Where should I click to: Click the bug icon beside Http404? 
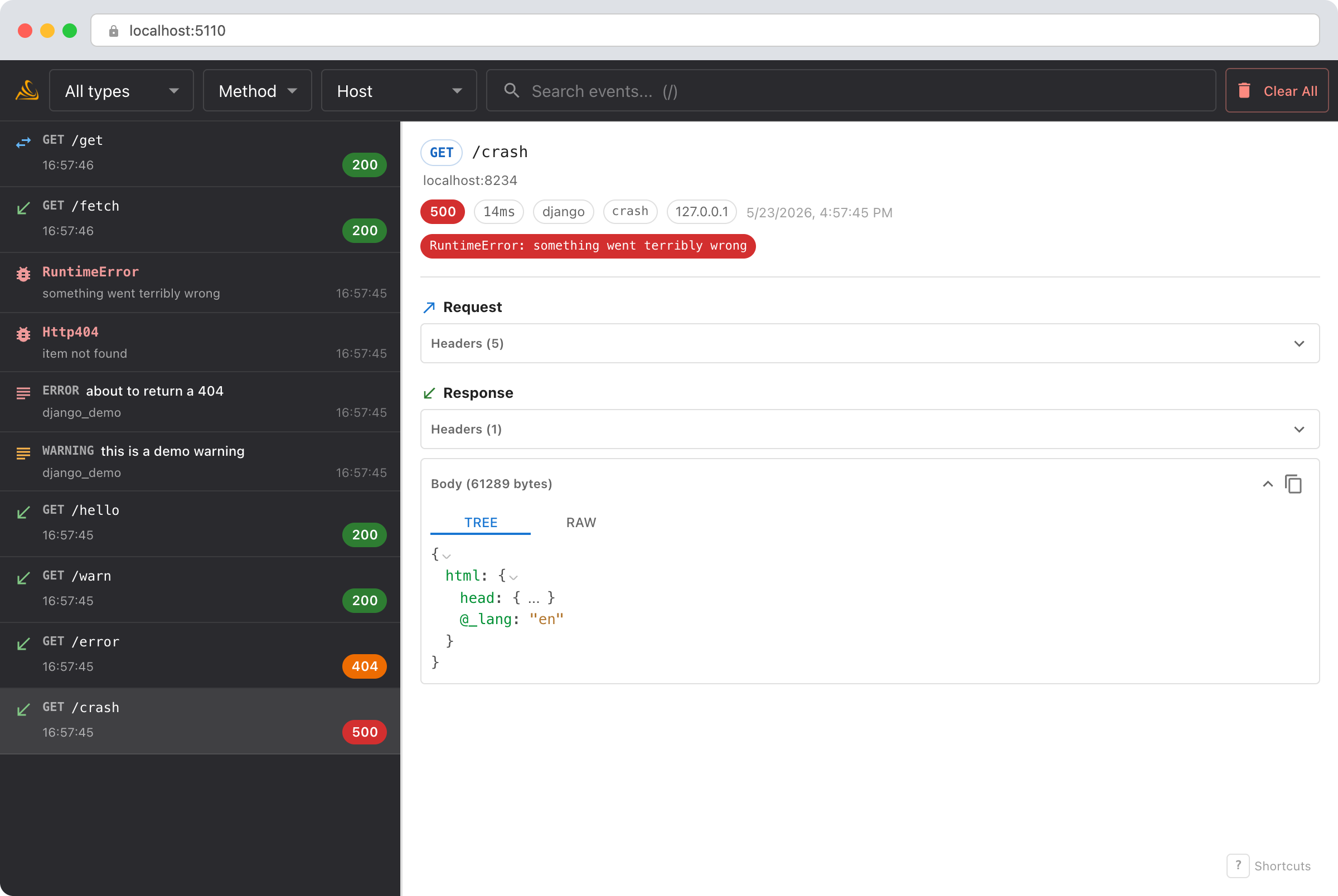[23, 334]
